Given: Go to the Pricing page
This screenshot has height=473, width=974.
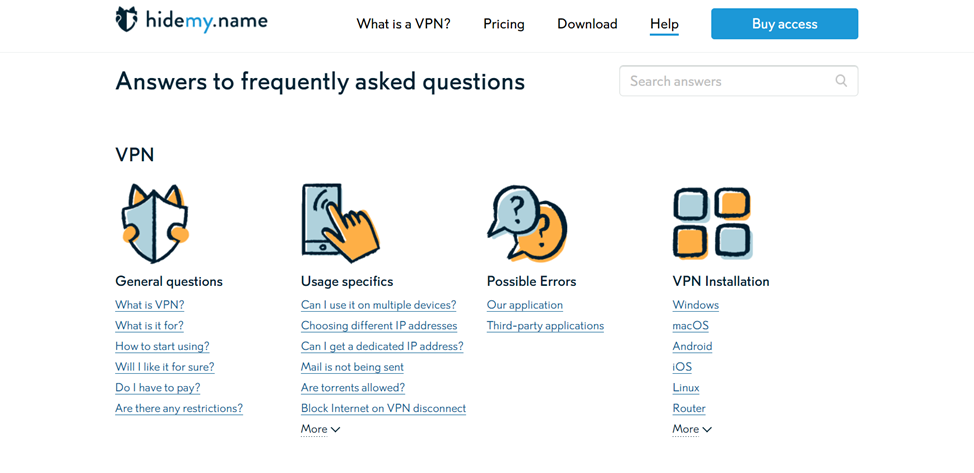Looking at the screenshot, I should click(x=504, y=24).
